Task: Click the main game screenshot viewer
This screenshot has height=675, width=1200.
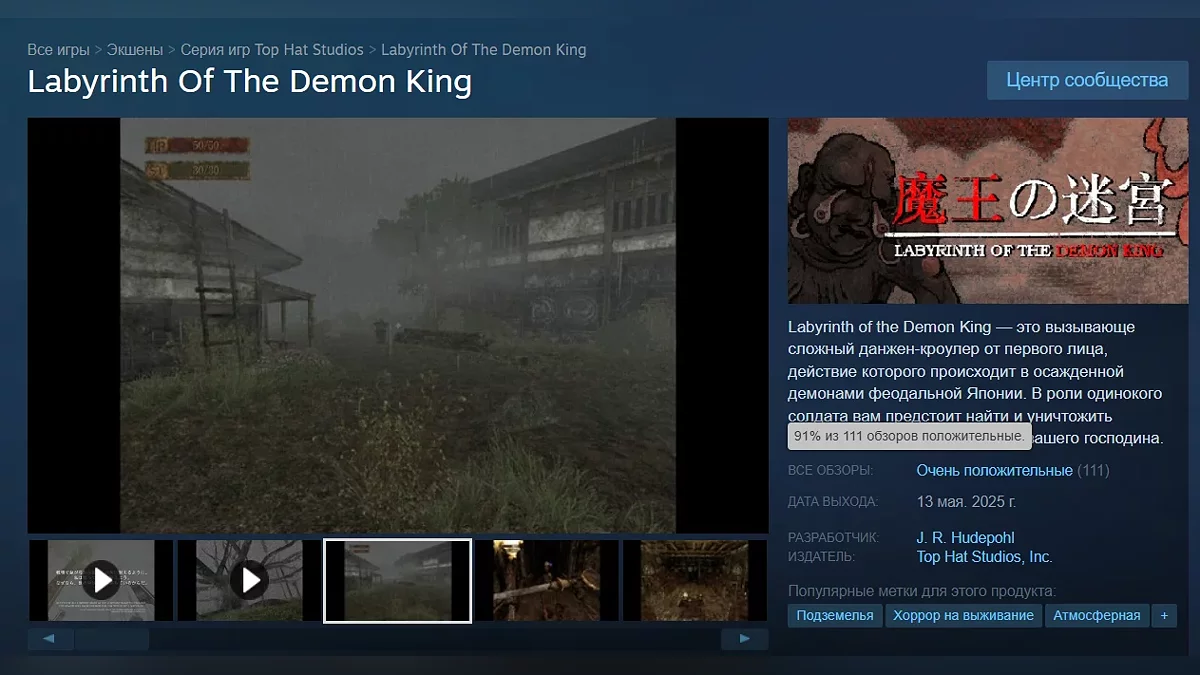Action: click(398, 326)
